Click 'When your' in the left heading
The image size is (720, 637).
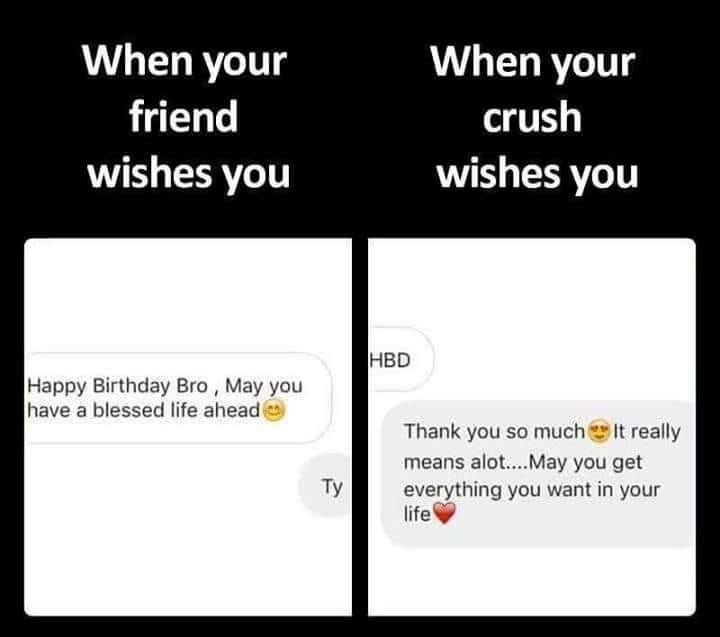(184, 61)
